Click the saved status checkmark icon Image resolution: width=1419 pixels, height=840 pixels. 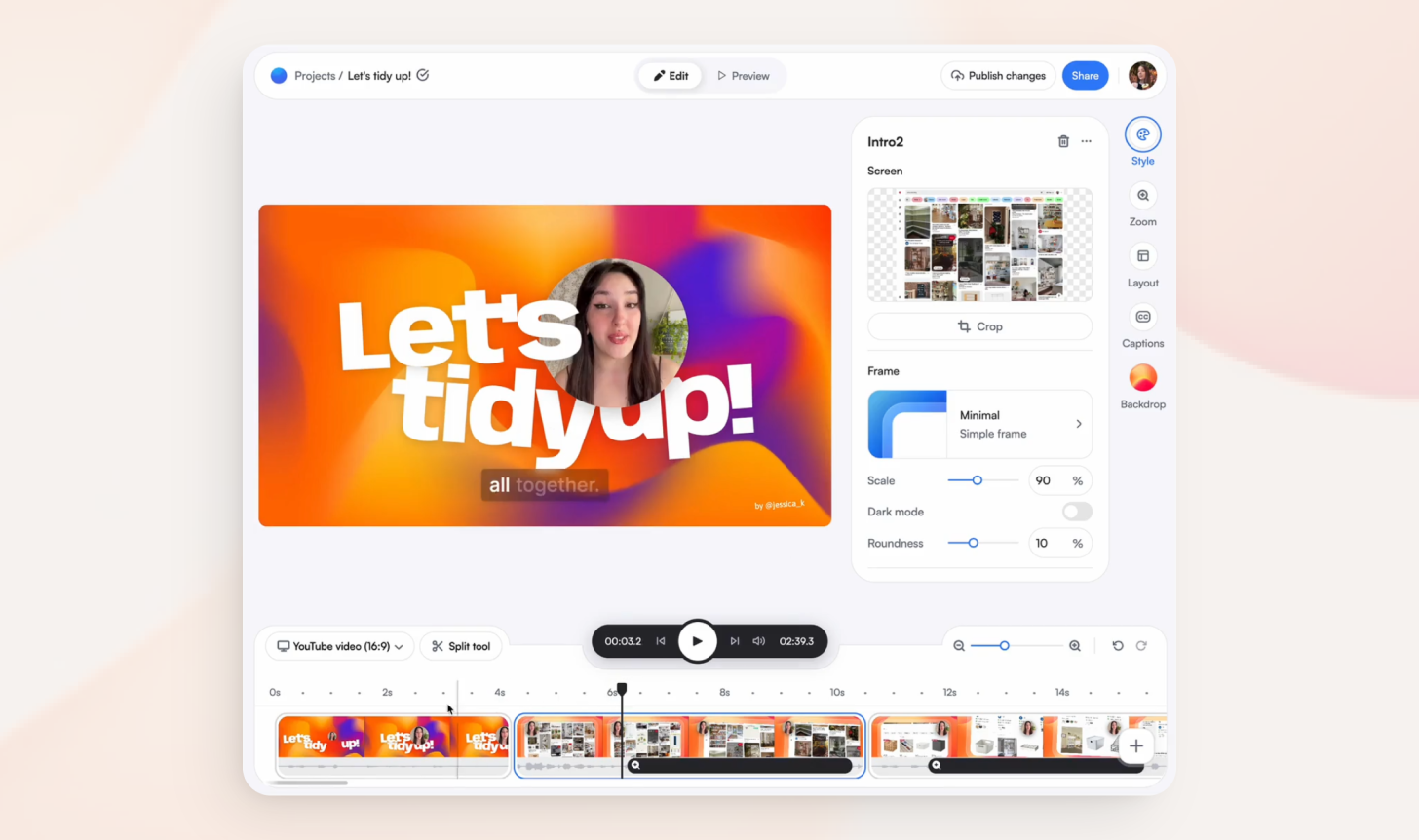(423, 75)
